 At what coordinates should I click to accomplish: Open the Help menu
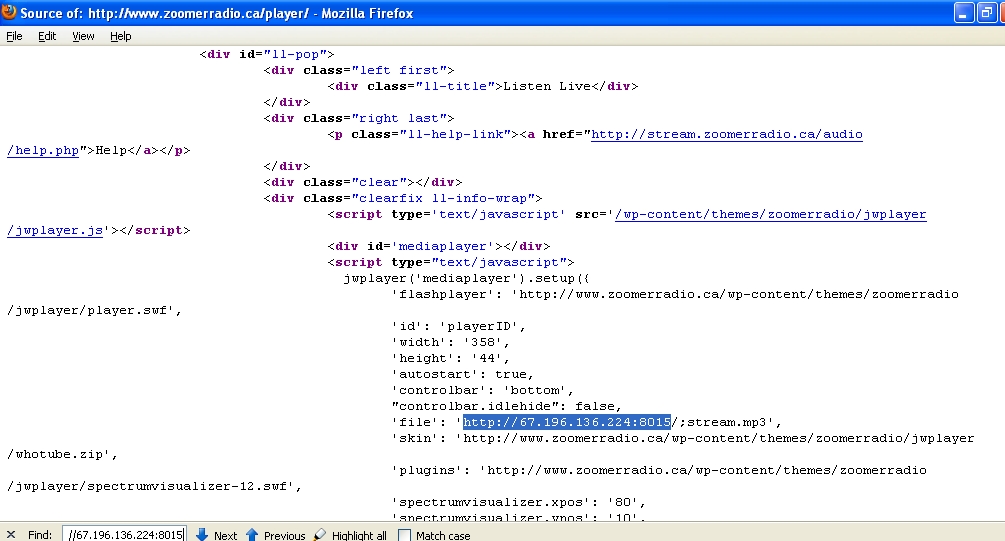(120, 36)
